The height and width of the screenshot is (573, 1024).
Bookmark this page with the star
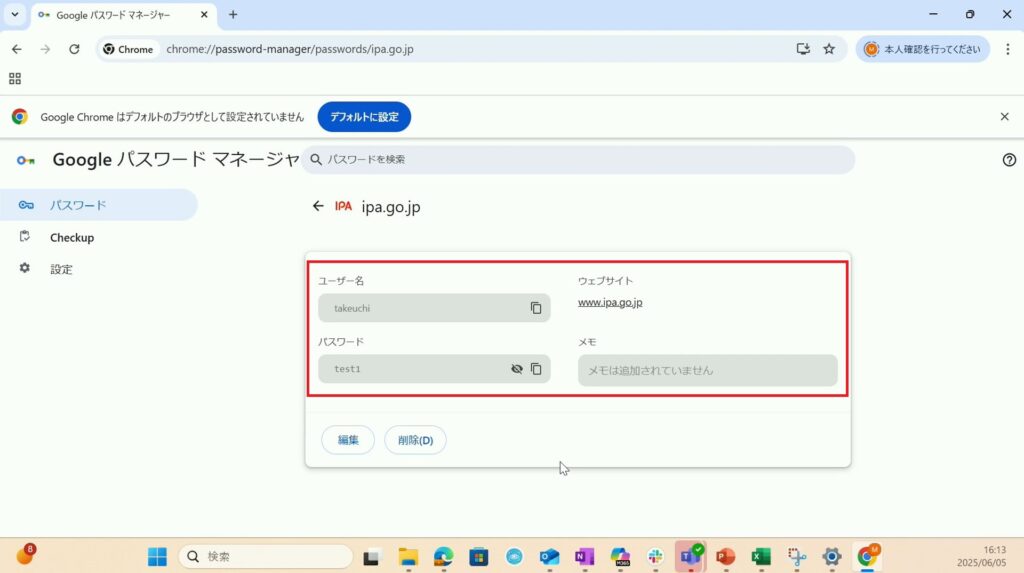(x=829, y=49)
